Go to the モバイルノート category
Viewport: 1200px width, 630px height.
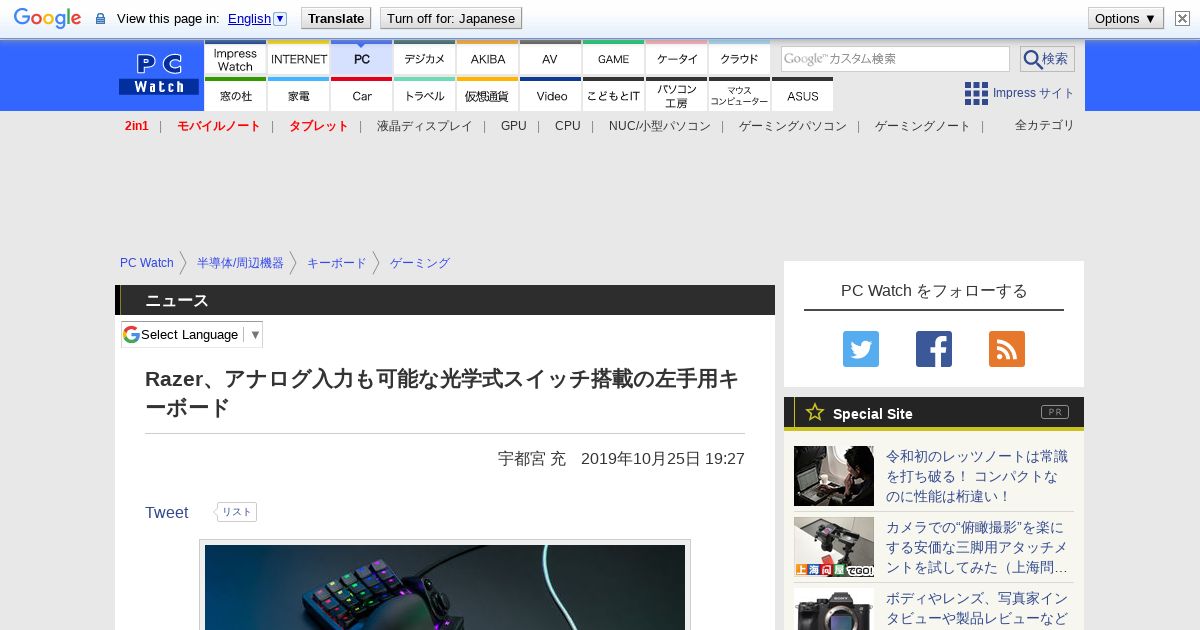pos(219,126)
